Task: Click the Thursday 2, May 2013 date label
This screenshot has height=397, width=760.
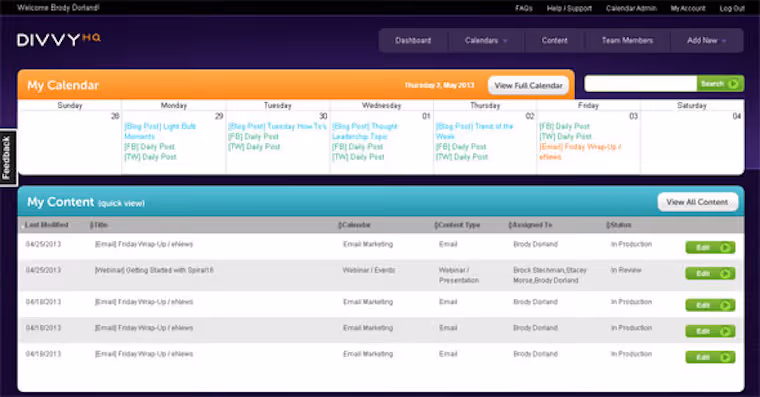Action: coord(439,85)
